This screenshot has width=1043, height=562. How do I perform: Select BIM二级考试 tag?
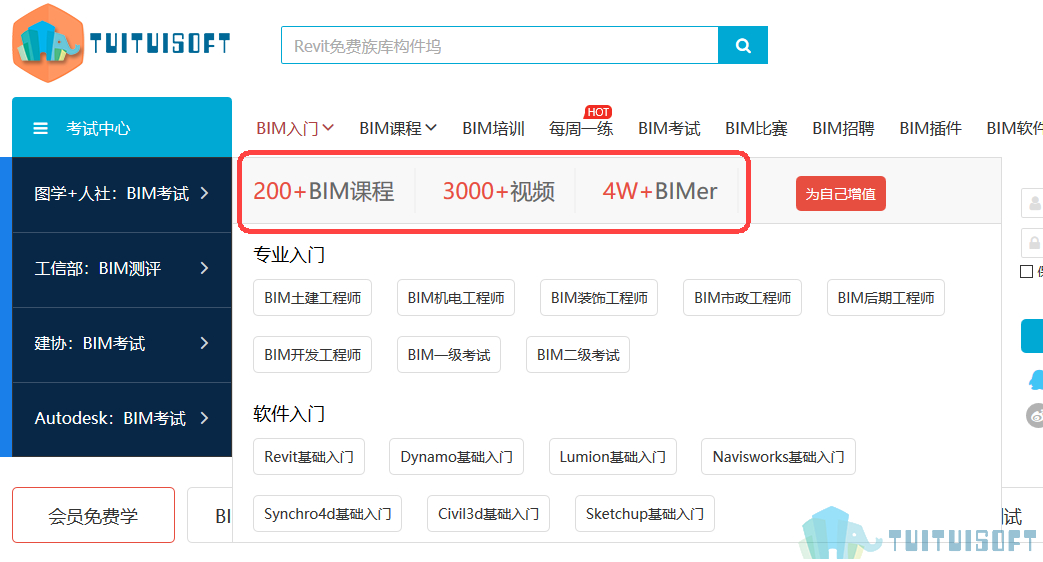pyautogui.click(x=578, y=354)
